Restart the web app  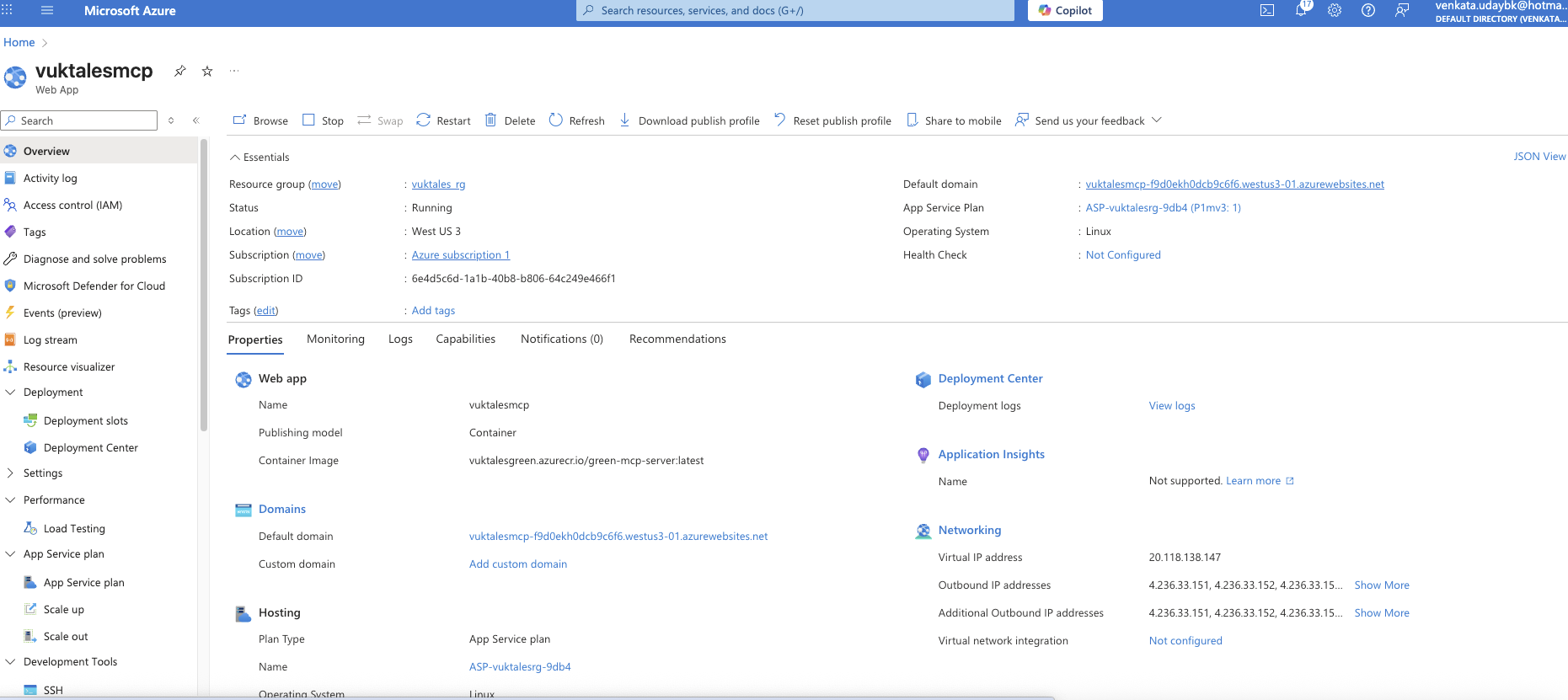[x=443, y=120]
